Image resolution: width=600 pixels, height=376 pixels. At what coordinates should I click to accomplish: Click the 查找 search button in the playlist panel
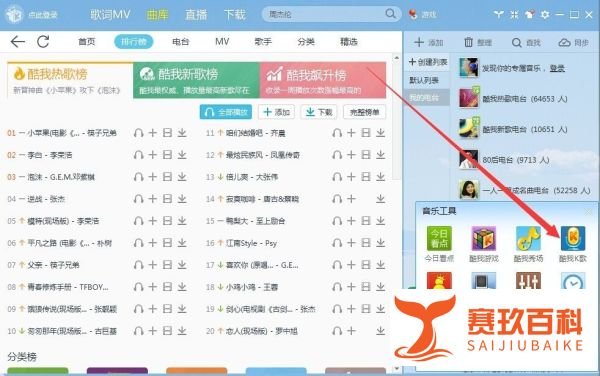point(526,42)
